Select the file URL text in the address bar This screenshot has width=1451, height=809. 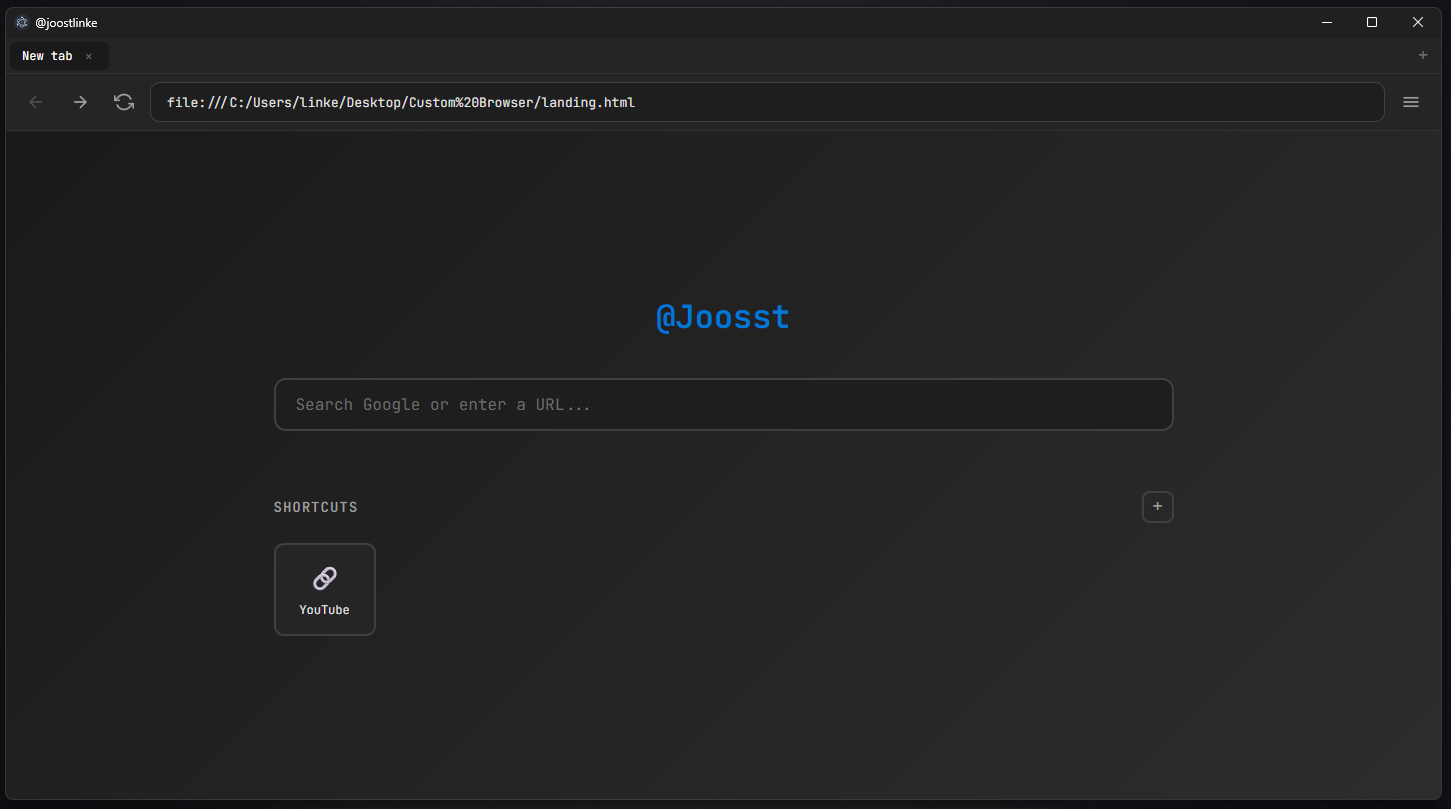[x=400, y=101]
